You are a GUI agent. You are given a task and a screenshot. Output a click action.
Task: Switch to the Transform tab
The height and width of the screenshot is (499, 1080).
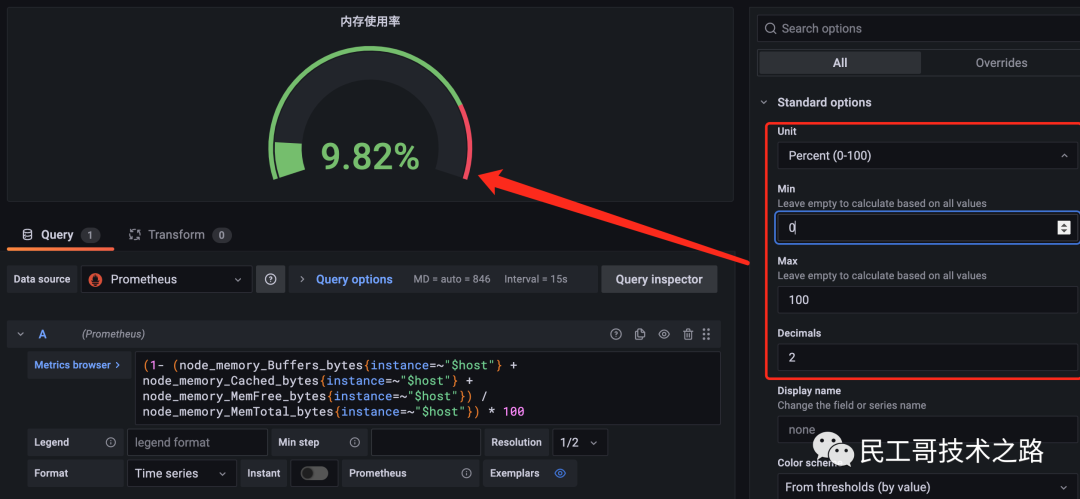pos(180,235)
